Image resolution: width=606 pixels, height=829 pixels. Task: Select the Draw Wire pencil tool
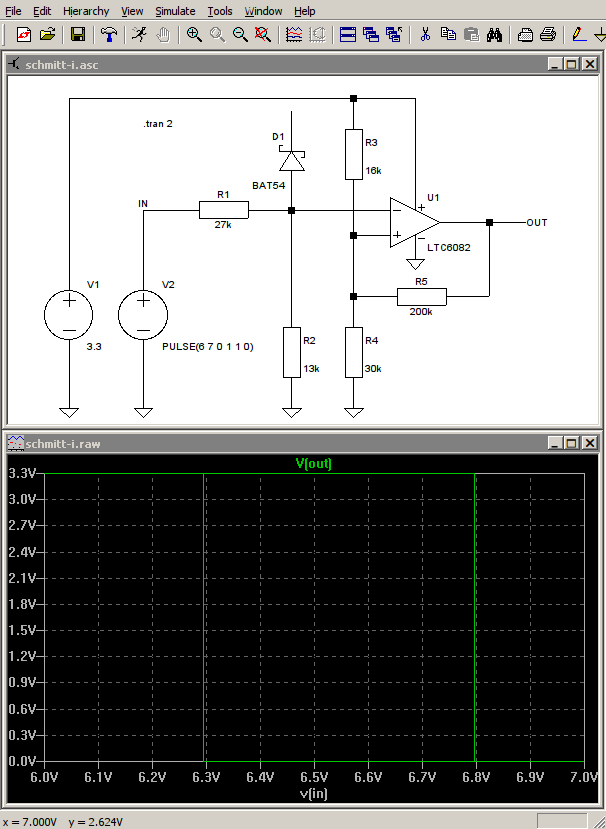[579, 35]
